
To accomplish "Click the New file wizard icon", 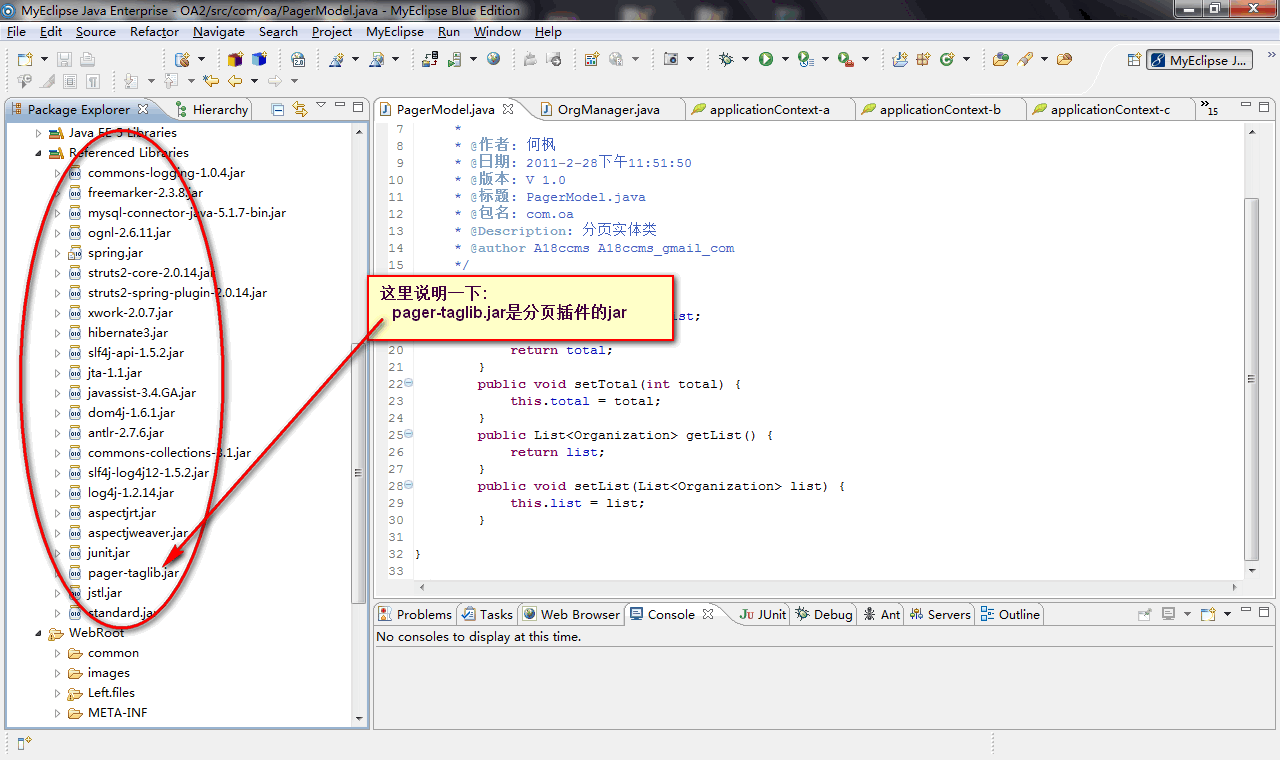I will pyautogui.click(x=25, y=60).
